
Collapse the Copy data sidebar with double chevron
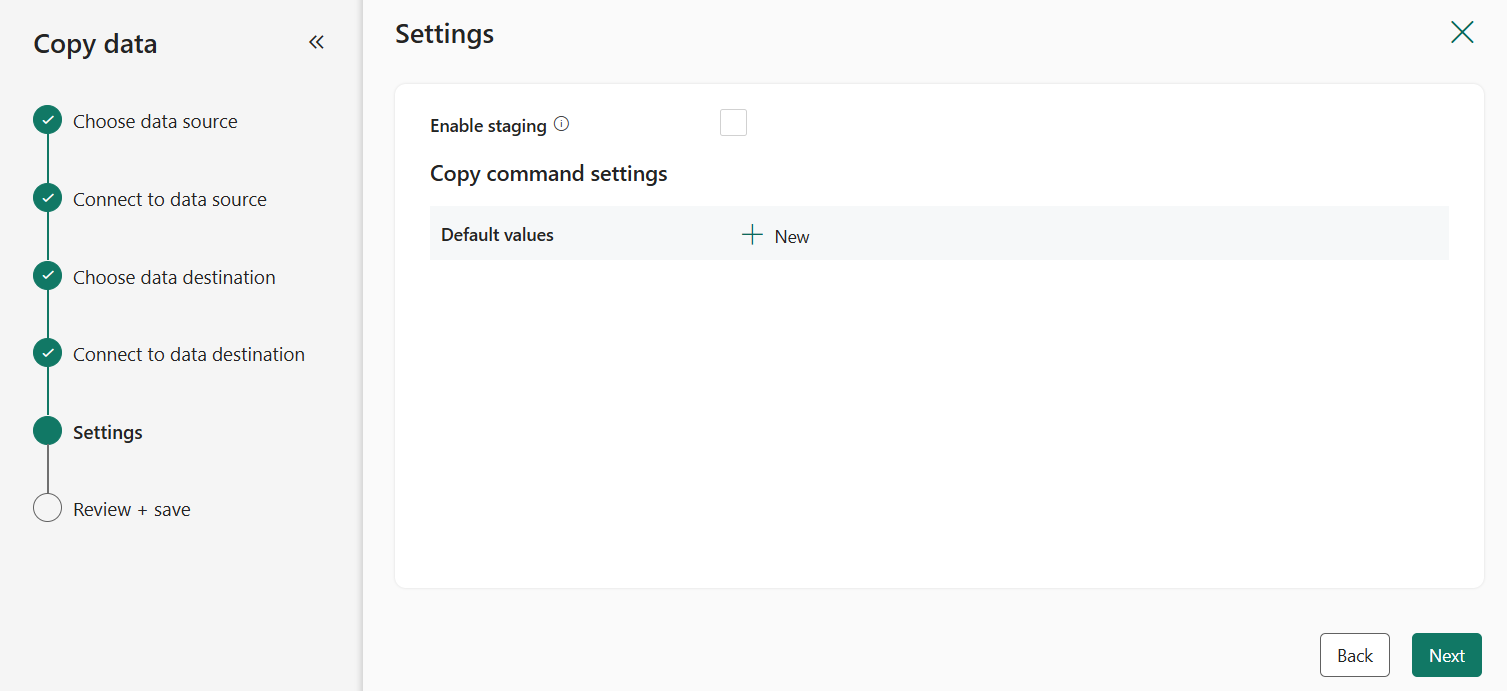point(316,41)
